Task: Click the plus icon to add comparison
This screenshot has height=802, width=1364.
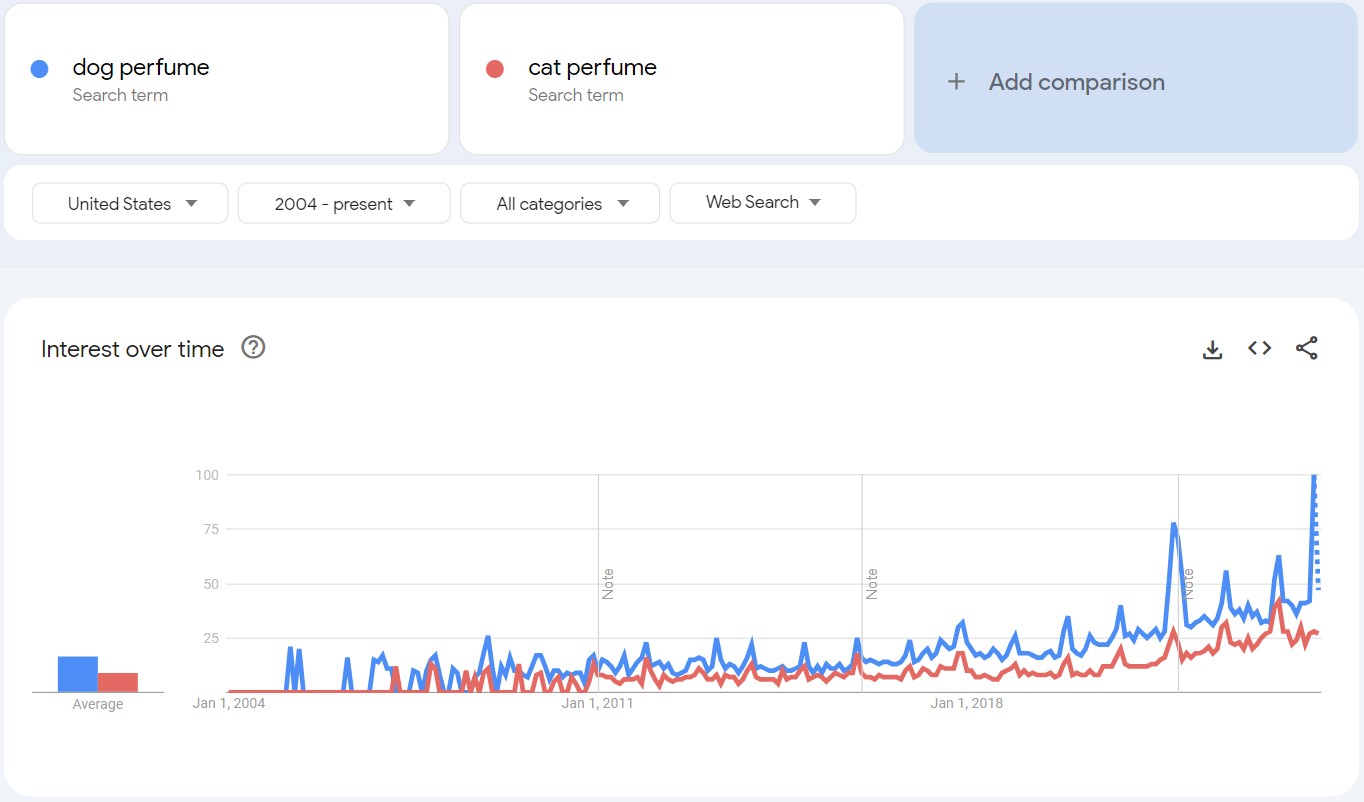Action: coord(957,81)
